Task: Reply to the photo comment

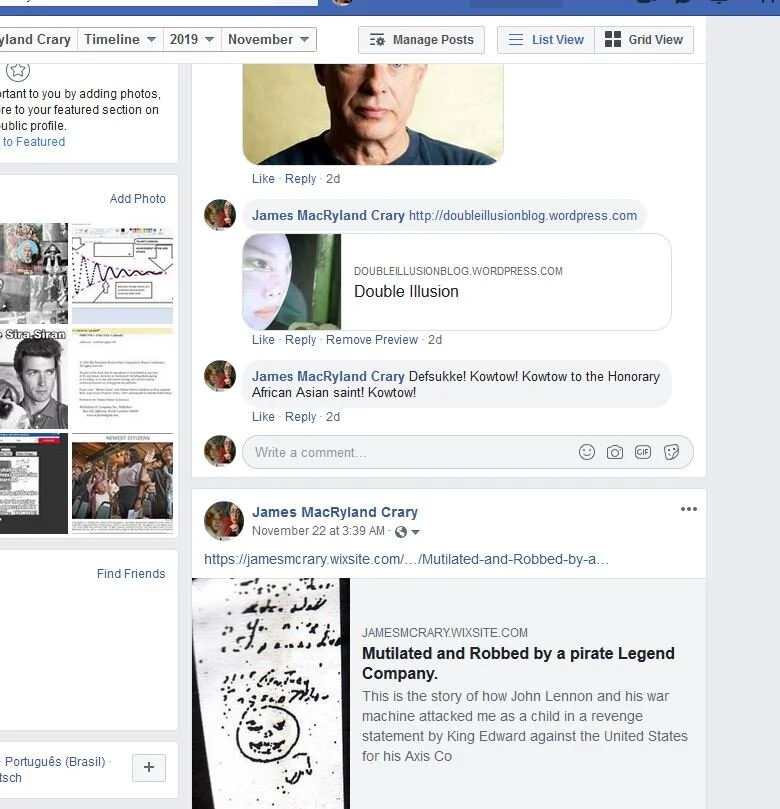Action: coord(300,179)
